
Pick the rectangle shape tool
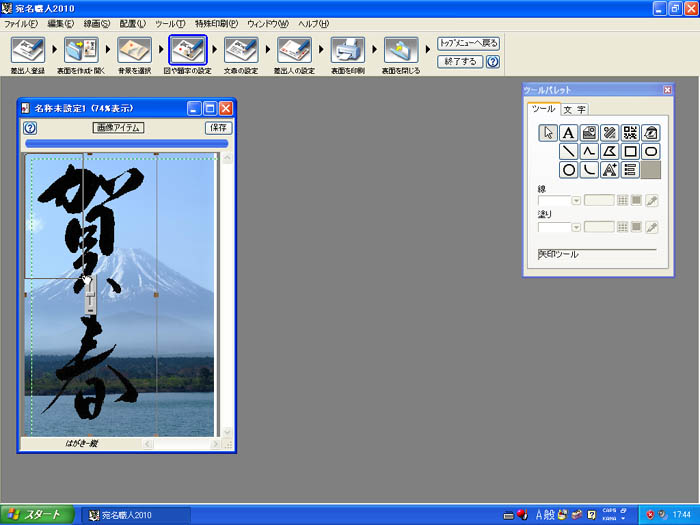pyautogui.click(x=630, y=152)
